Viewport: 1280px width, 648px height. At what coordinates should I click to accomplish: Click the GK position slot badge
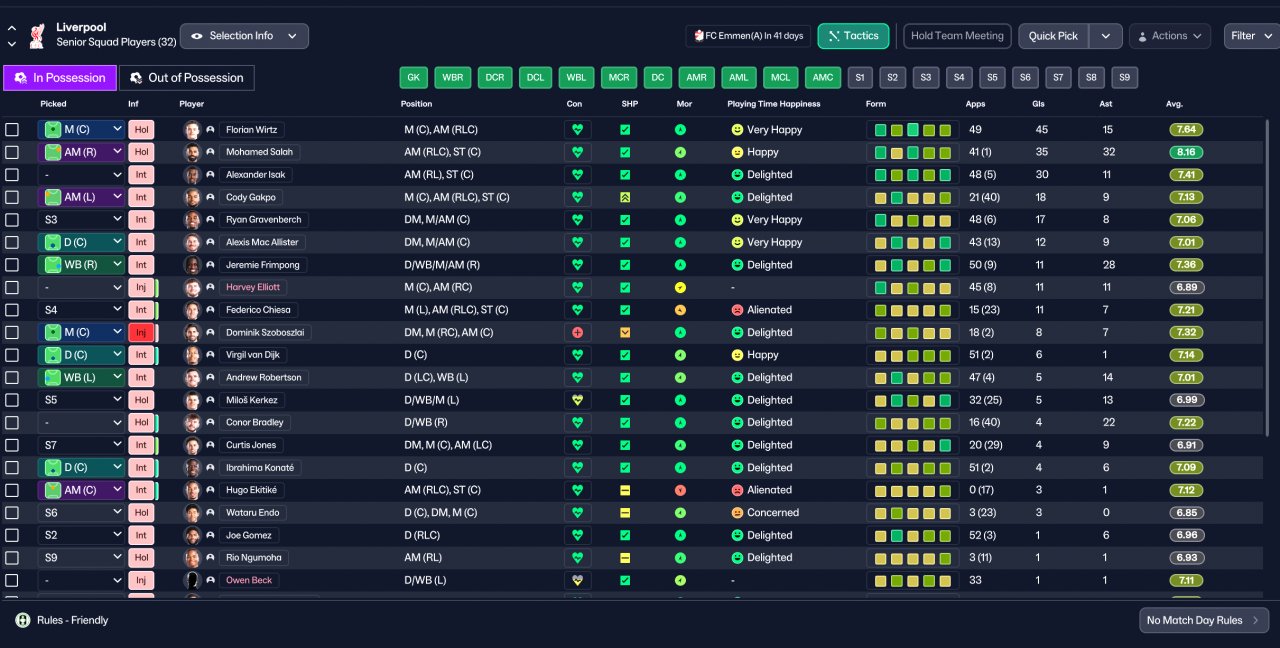(x=414, y=78)
